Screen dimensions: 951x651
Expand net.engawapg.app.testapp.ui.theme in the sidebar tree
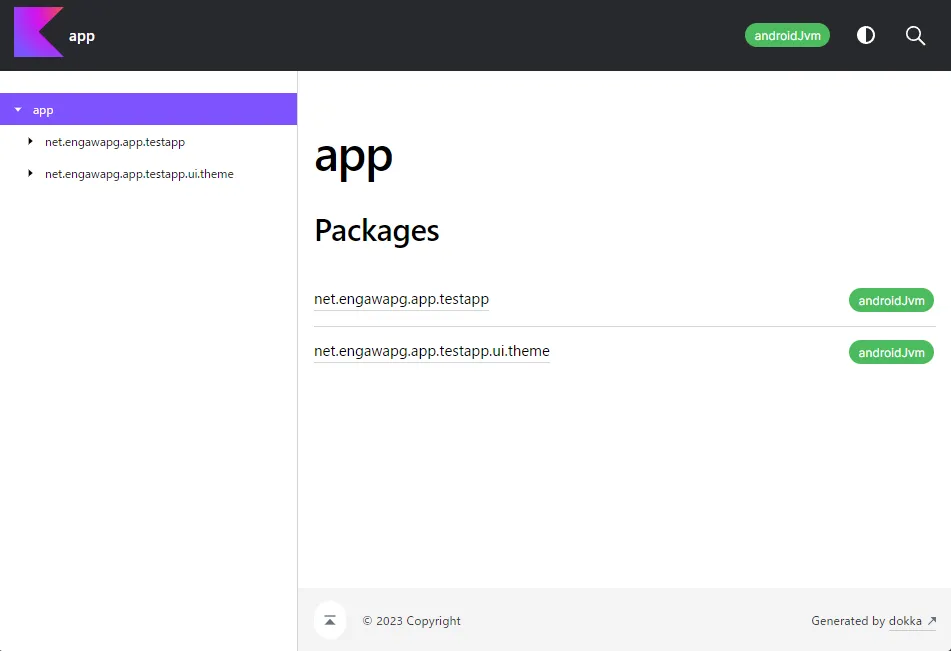pyautogui.click(x=31, y=174)
